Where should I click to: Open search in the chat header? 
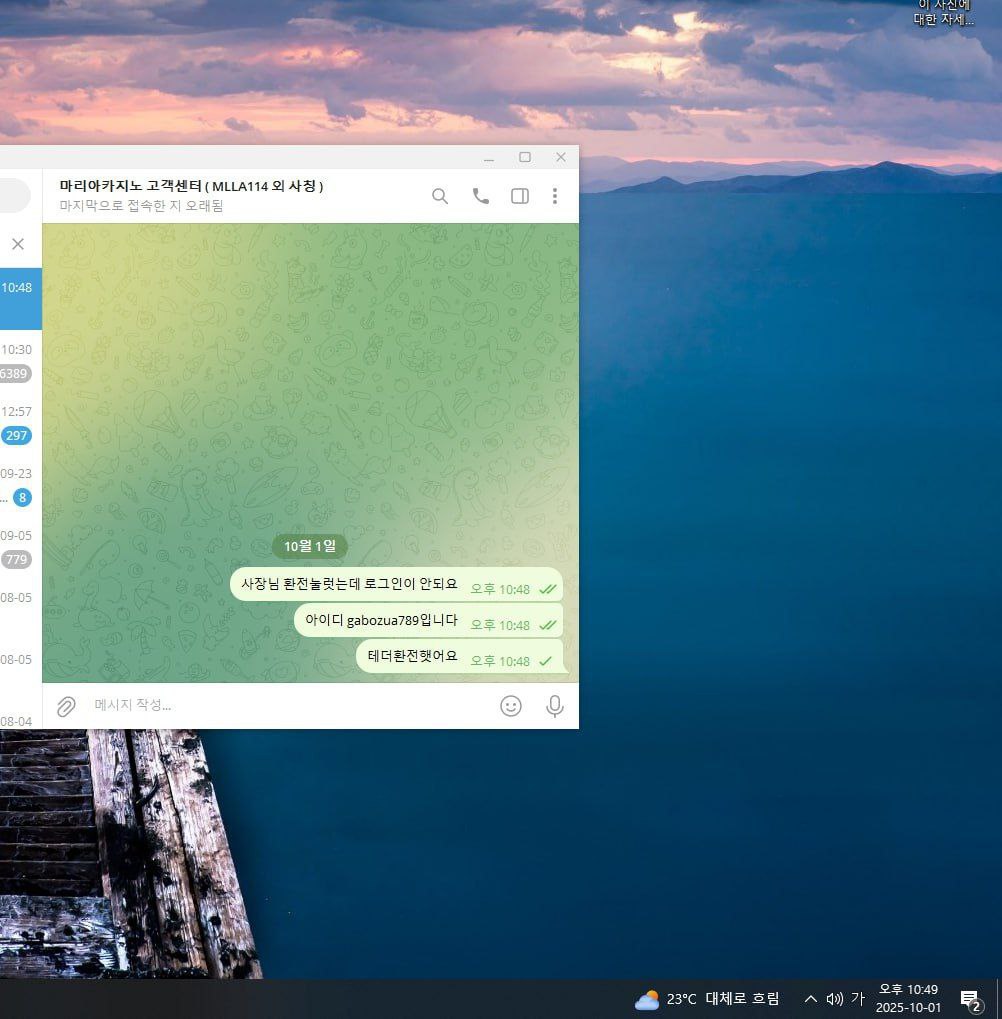point(440,196)
